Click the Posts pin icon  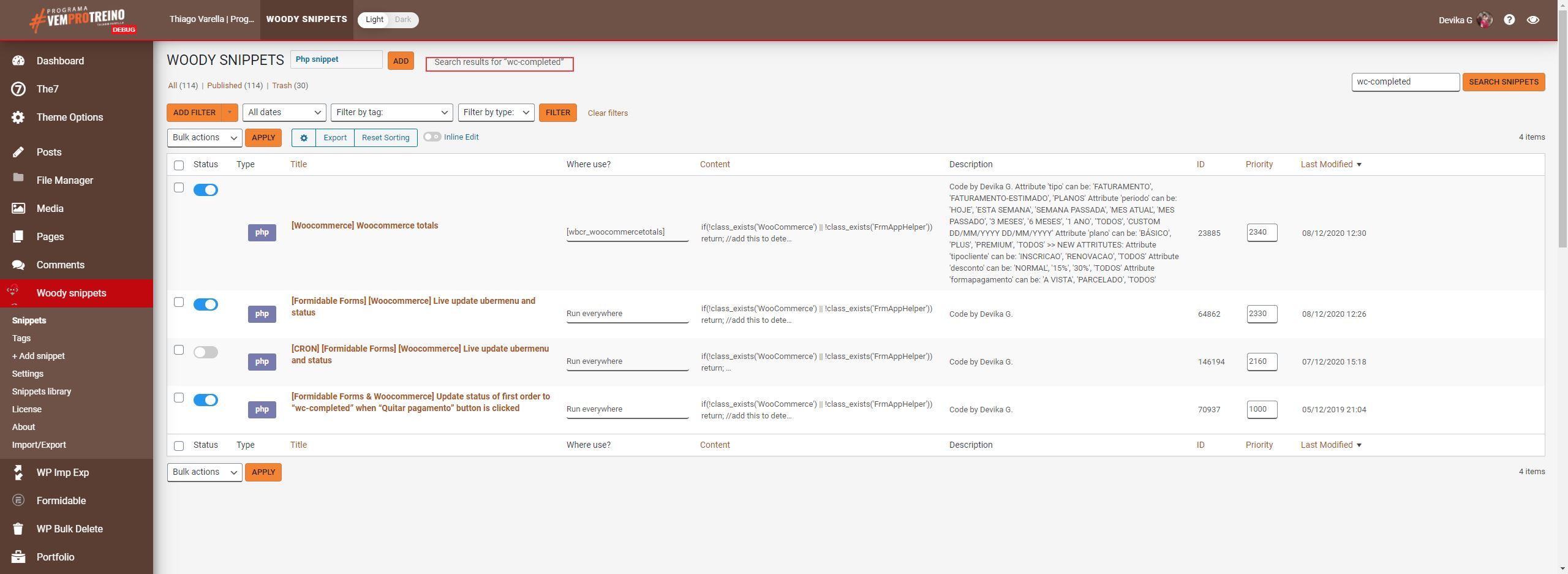[x=18, y=152]
